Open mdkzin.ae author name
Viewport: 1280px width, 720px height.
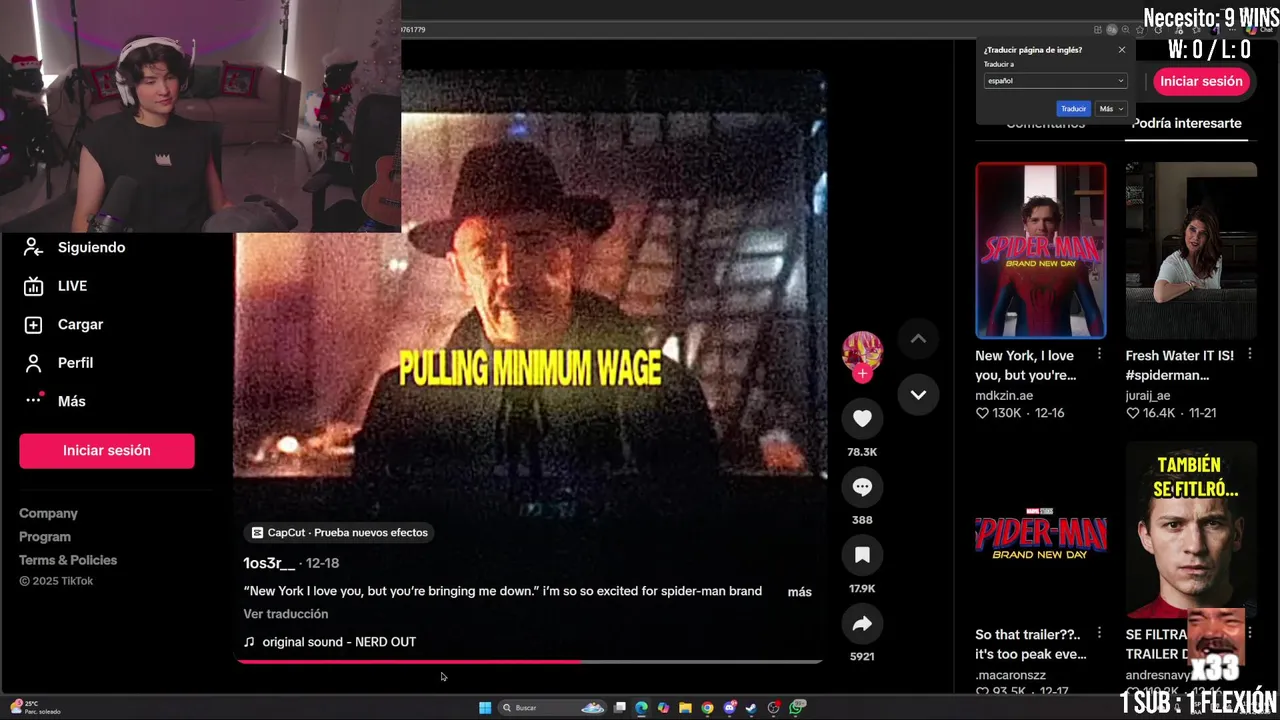click(1004, 396)
